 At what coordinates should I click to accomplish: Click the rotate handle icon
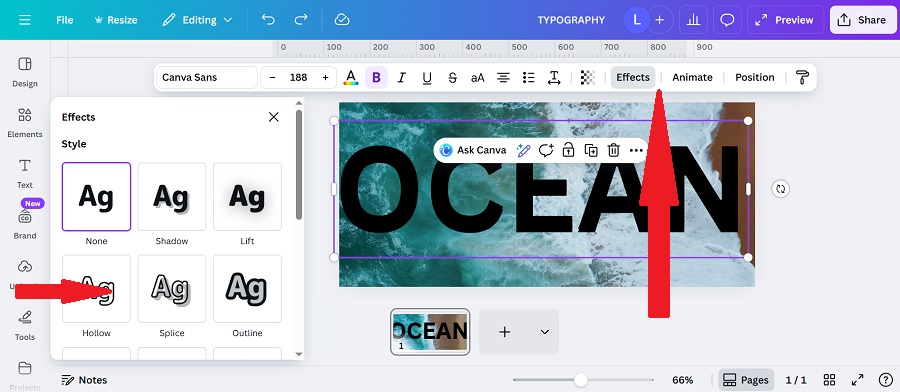pyautogui.click(x=781, y=189)
